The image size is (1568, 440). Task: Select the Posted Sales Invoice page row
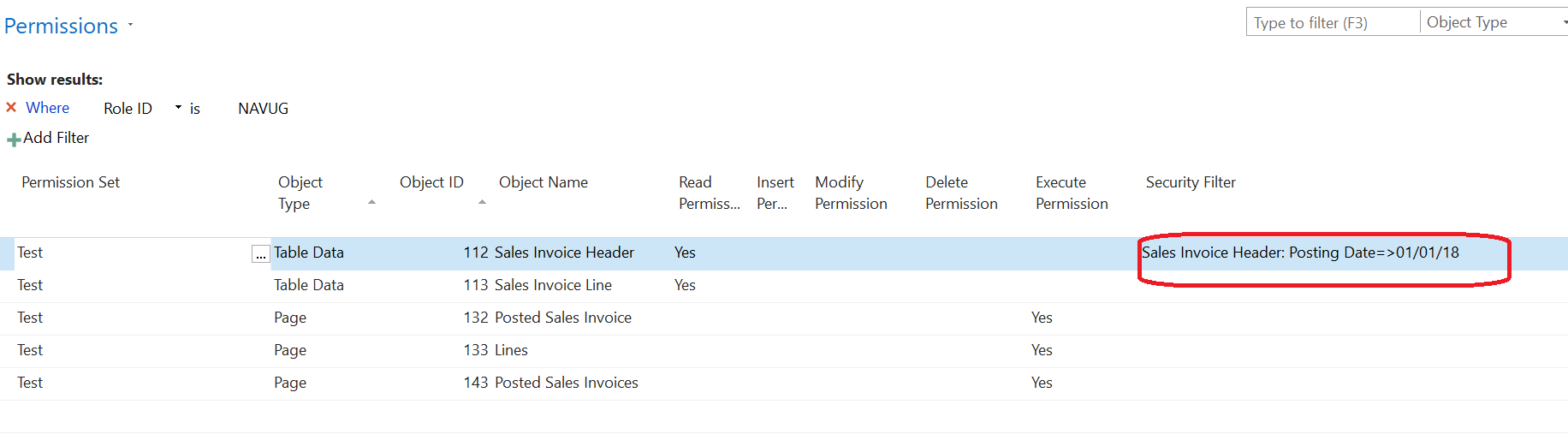tap(784, 318)
